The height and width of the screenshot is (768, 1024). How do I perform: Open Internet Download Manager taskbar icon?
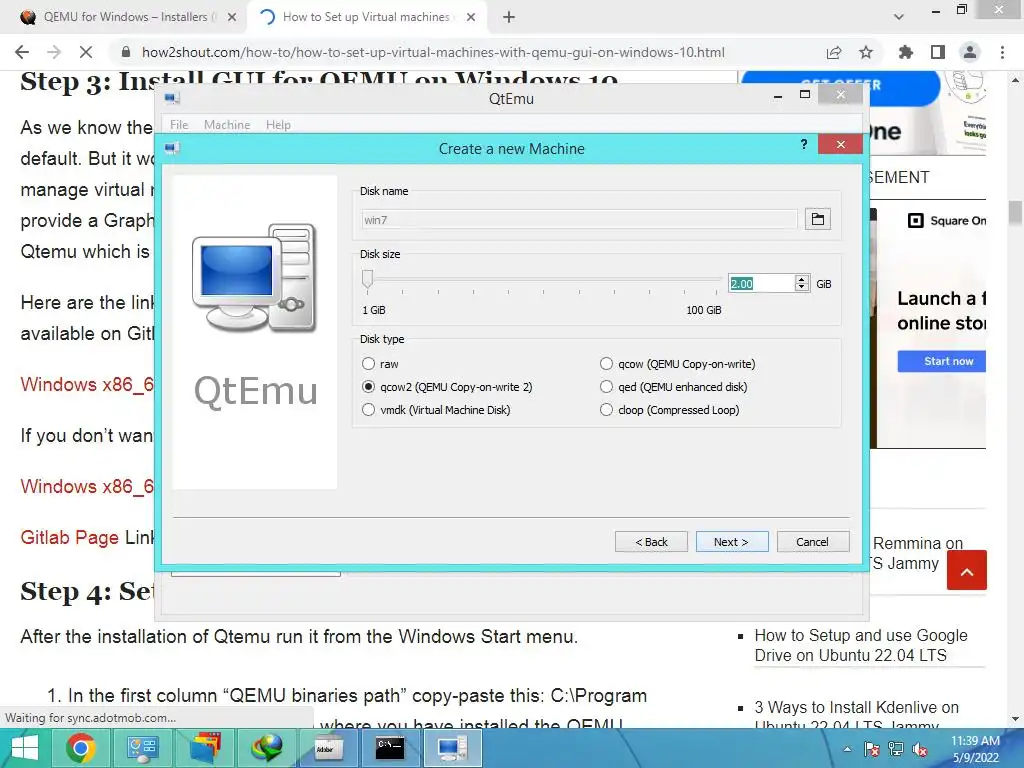(x=266, y=748)
